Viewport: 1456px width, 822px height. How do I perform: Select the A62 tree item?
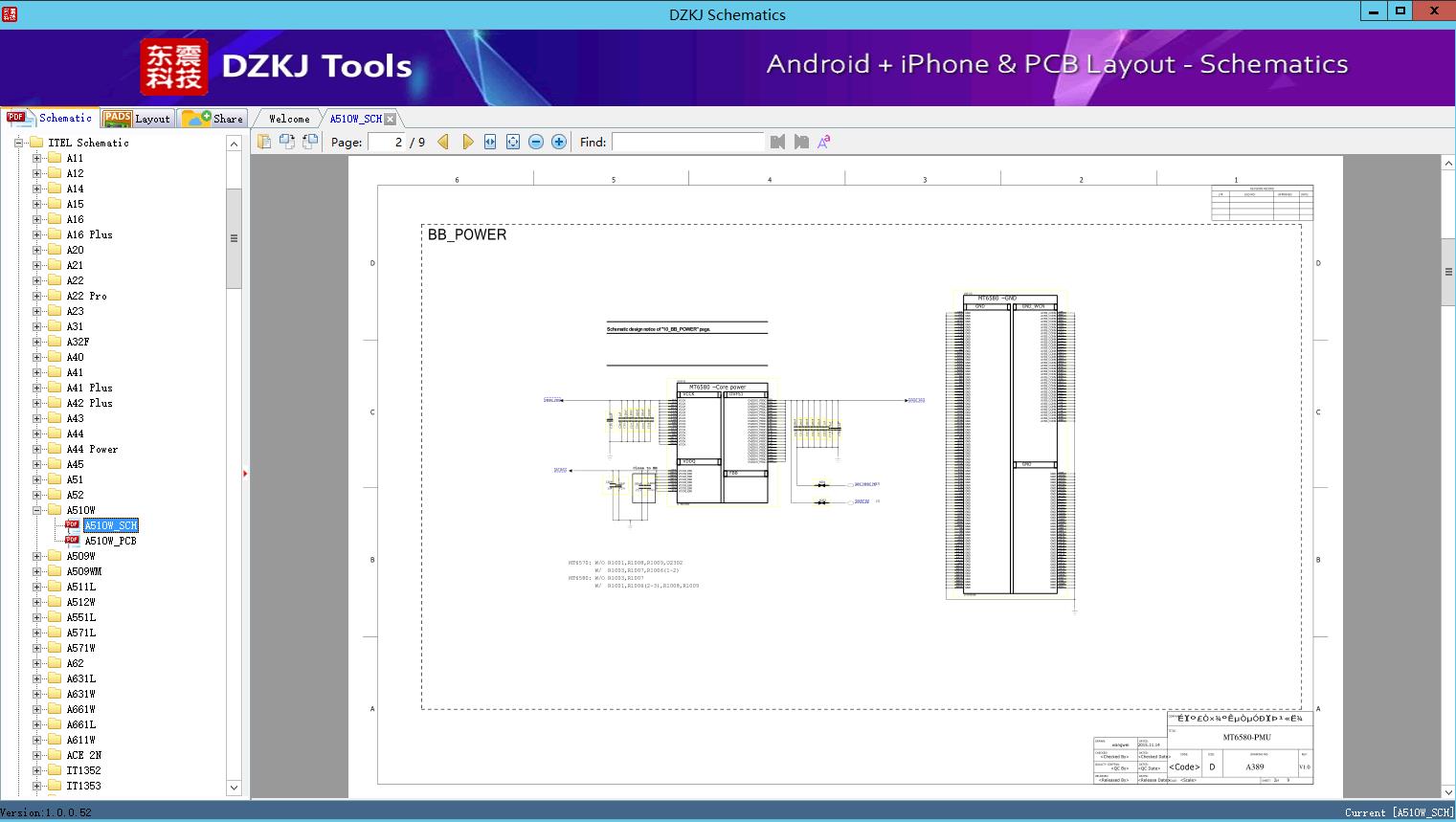(x=75, y=663)
